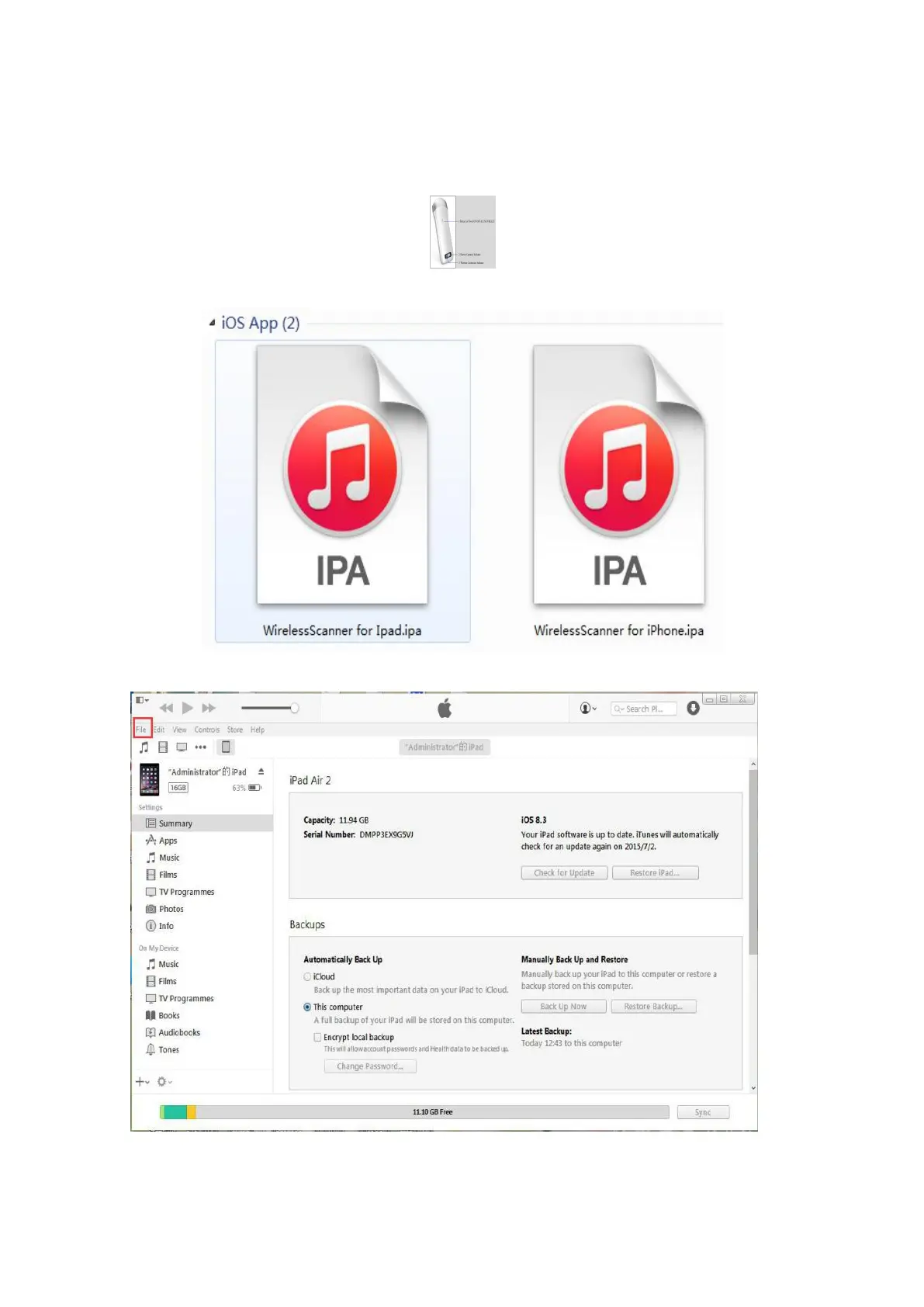Open the sidebar layout dropdown at top-left
This screenshot has width=924, height=1307.
coord(142,700)
